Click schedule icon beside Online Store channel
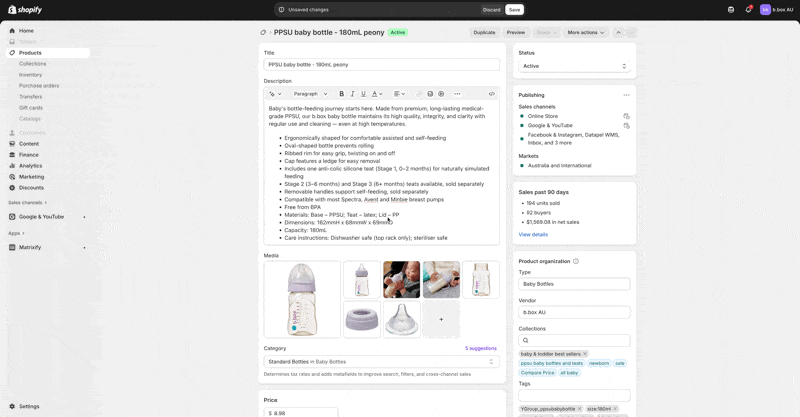Screen dimensions: 800x417 tap(626, 116)
